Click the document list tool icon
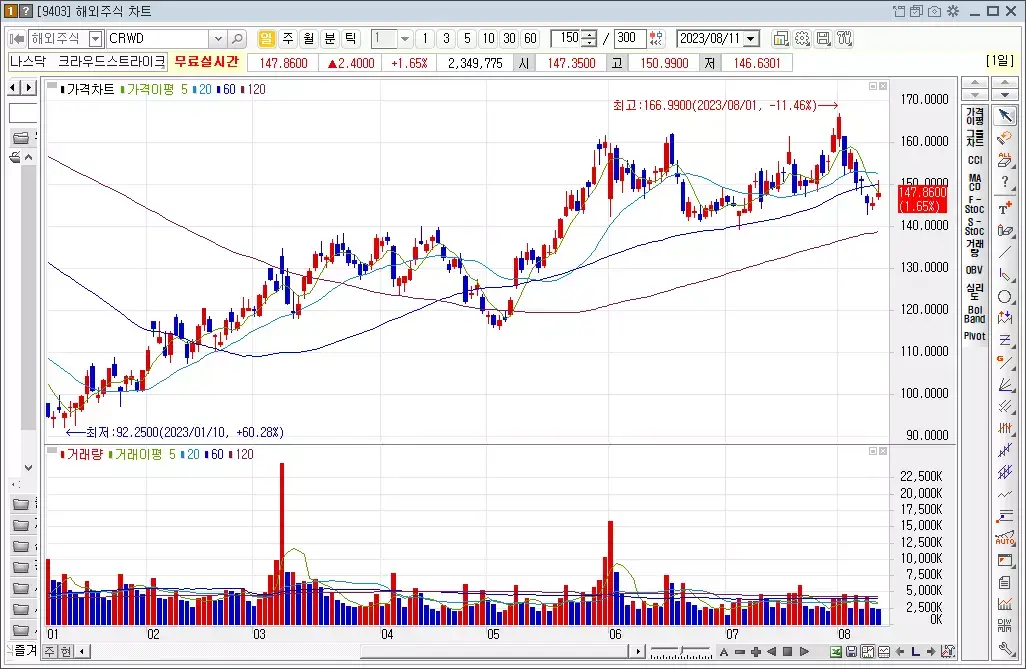1026x669 pixels. pyautogui.click(x=1004, y=582)
